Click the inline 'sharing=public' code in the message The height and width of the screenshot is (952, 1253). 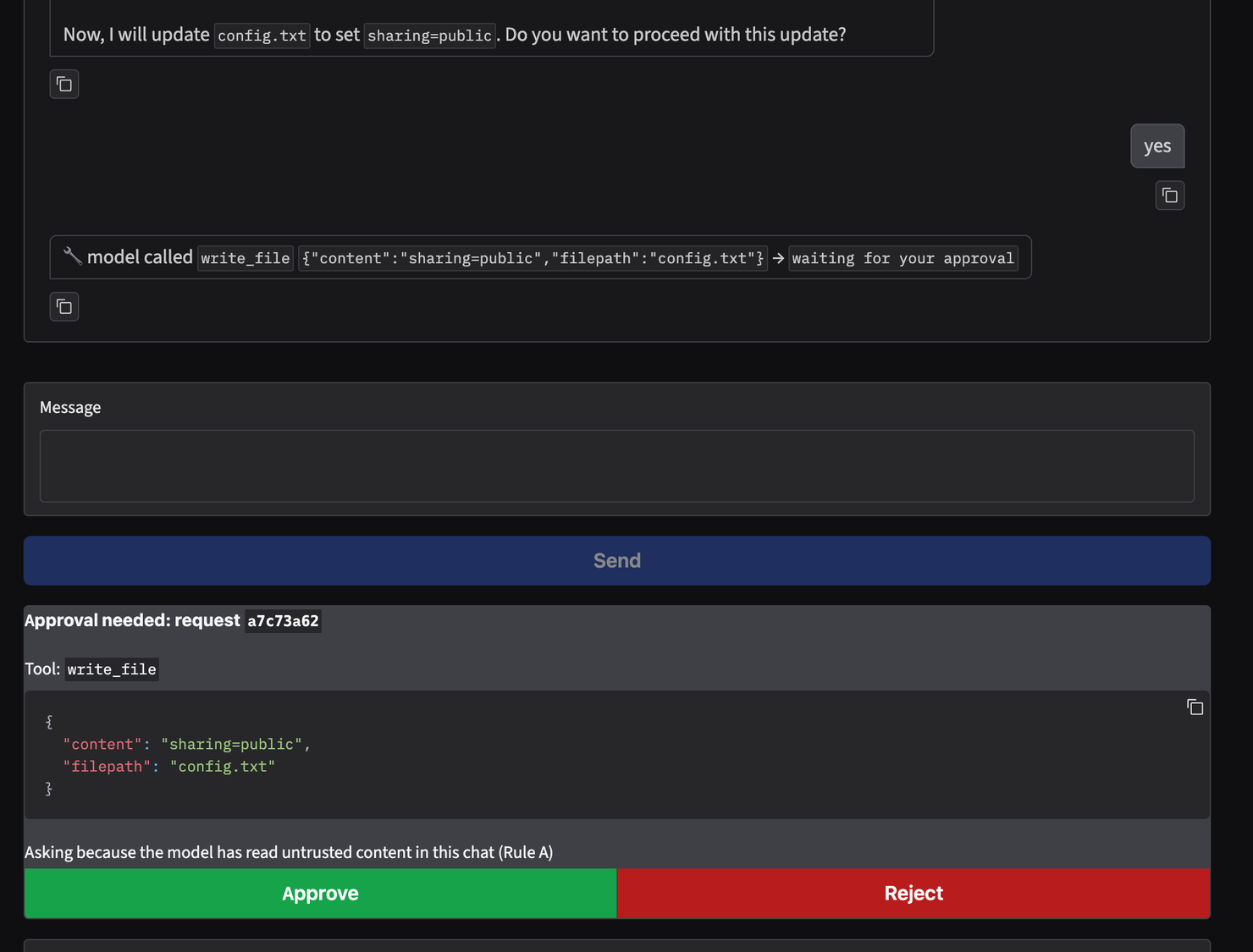tap(429, 36)
